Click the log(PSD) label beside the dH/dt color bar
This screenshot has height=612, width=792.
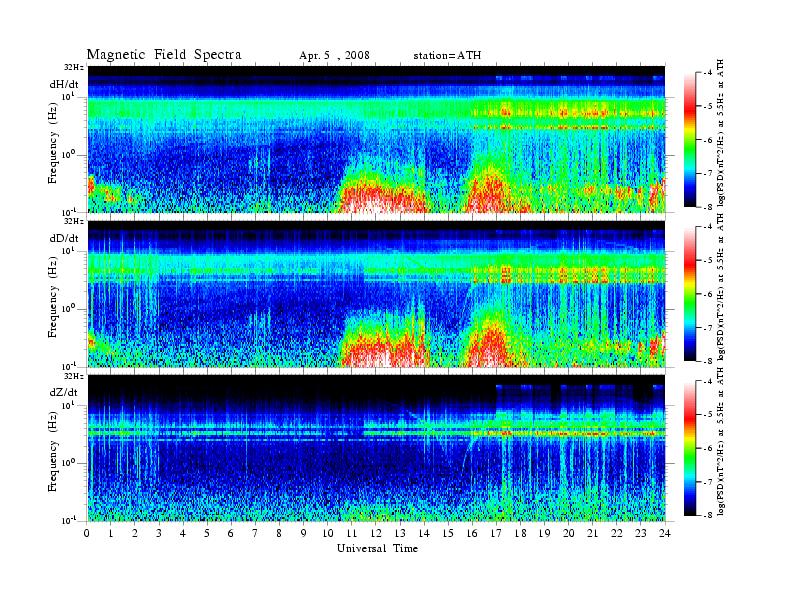(x=720, y=133)
